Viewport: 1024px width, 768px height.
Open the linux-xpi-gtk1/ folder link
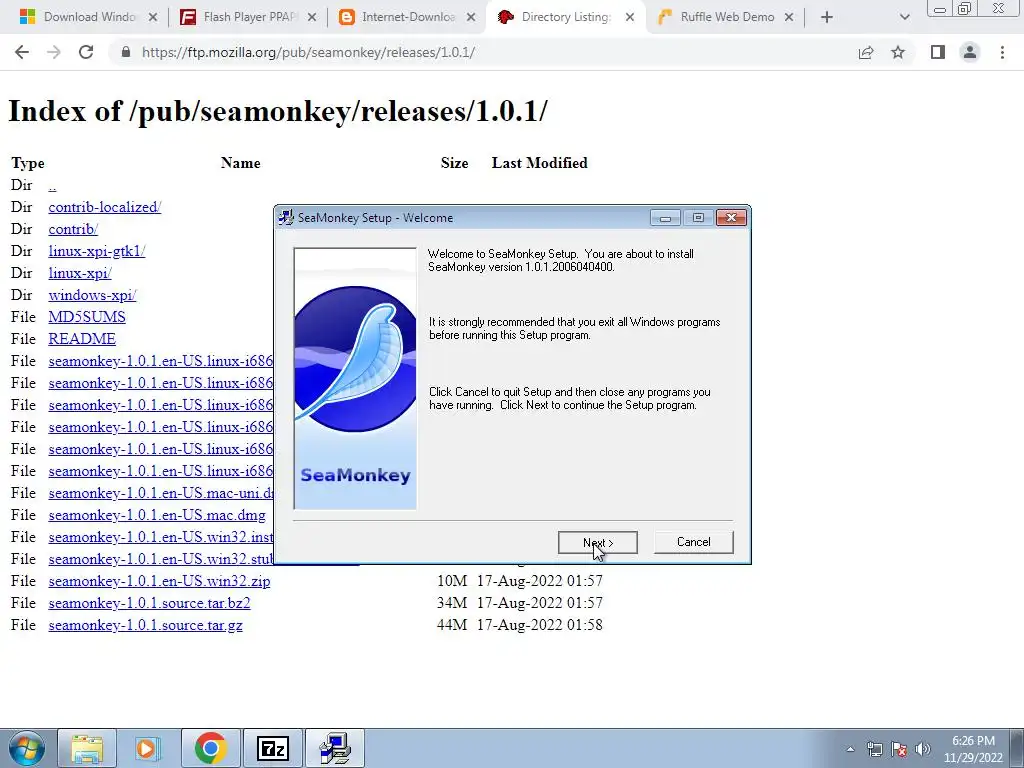[x=97, y=251]
